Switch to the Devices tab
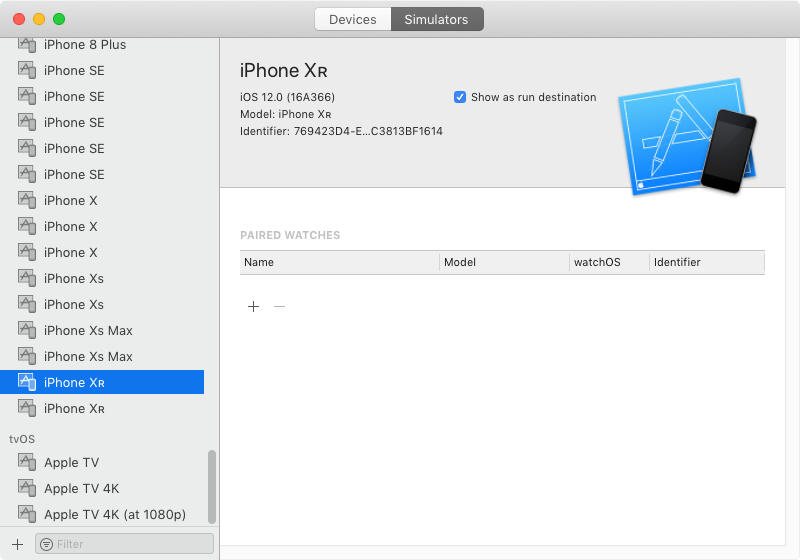 point(353,19)
